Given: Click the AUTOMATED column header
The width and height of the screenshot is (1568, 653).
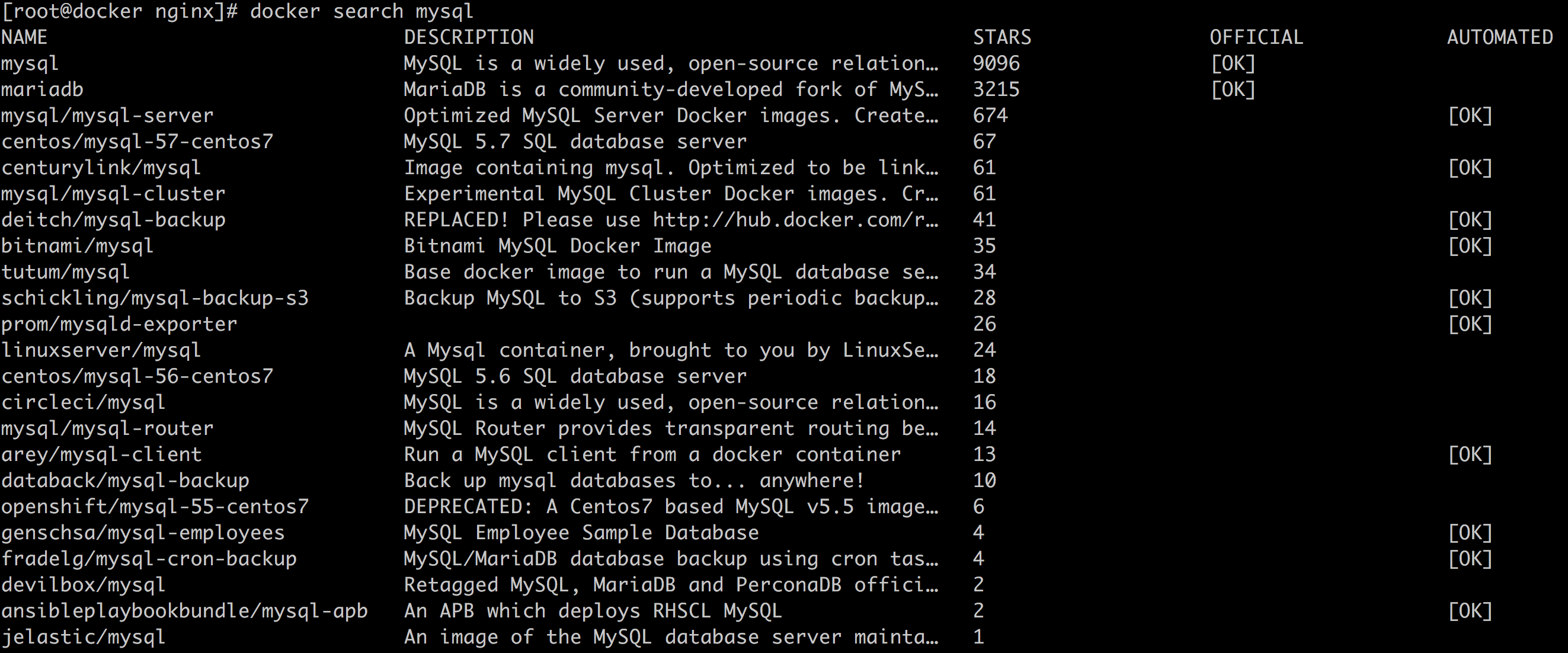Looking at the screenshot, I should pos(1500,38).
